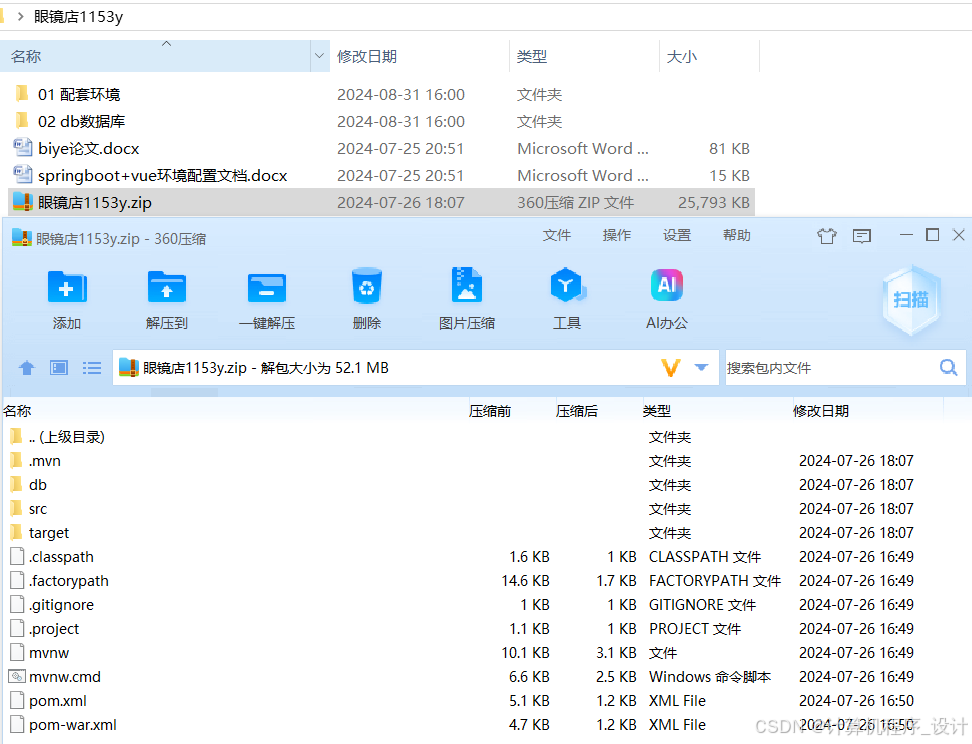Viewport: 972px width, 744px height.
Task: Switch to thumbnail view in archive browser
Action: tap(58, 367)
